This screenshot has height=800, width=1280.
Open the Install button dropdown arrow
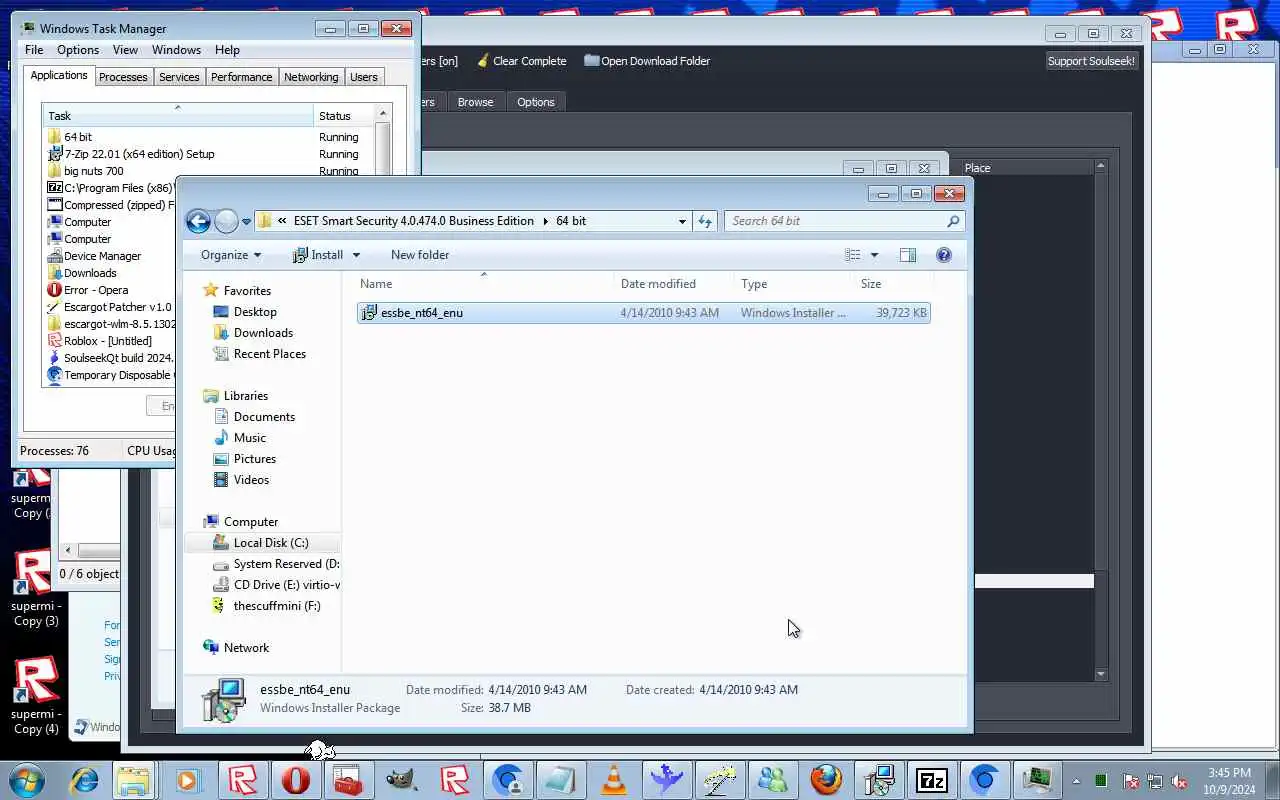[356, 255]
